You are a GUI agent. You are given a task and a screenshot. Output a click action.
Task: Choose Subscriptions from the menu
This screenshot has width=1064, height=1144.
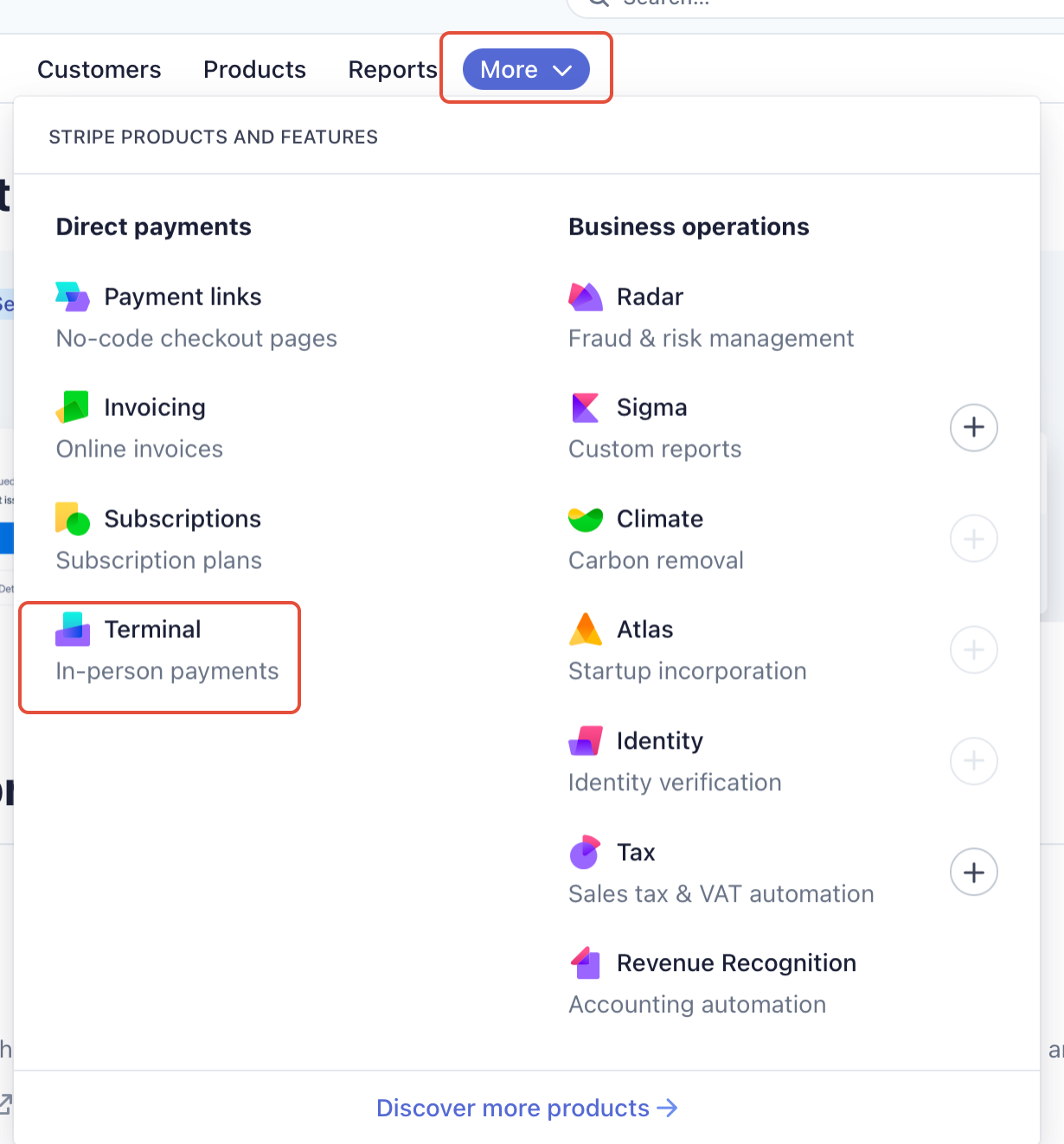click(x=183, y=519)
